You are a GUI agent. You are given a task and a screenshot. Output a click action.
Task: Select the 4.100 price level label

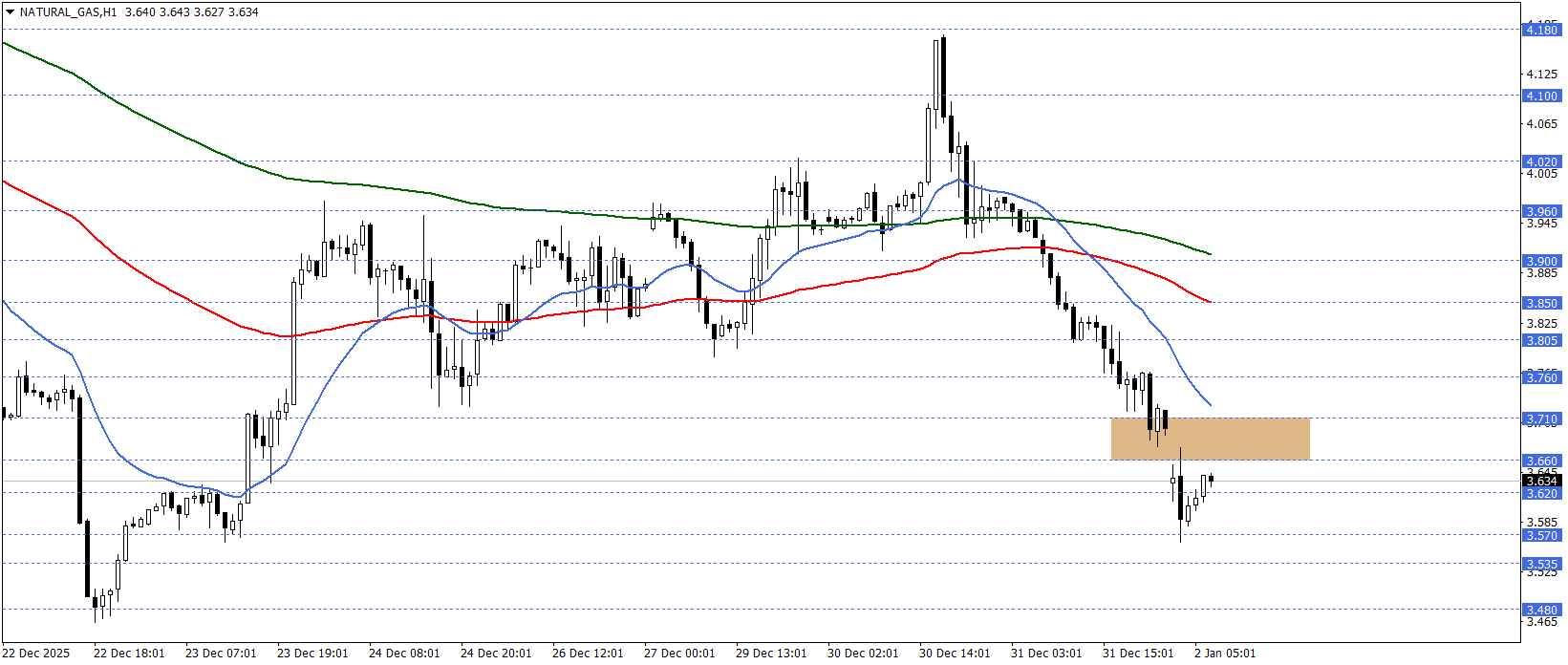pos(1540,96)
